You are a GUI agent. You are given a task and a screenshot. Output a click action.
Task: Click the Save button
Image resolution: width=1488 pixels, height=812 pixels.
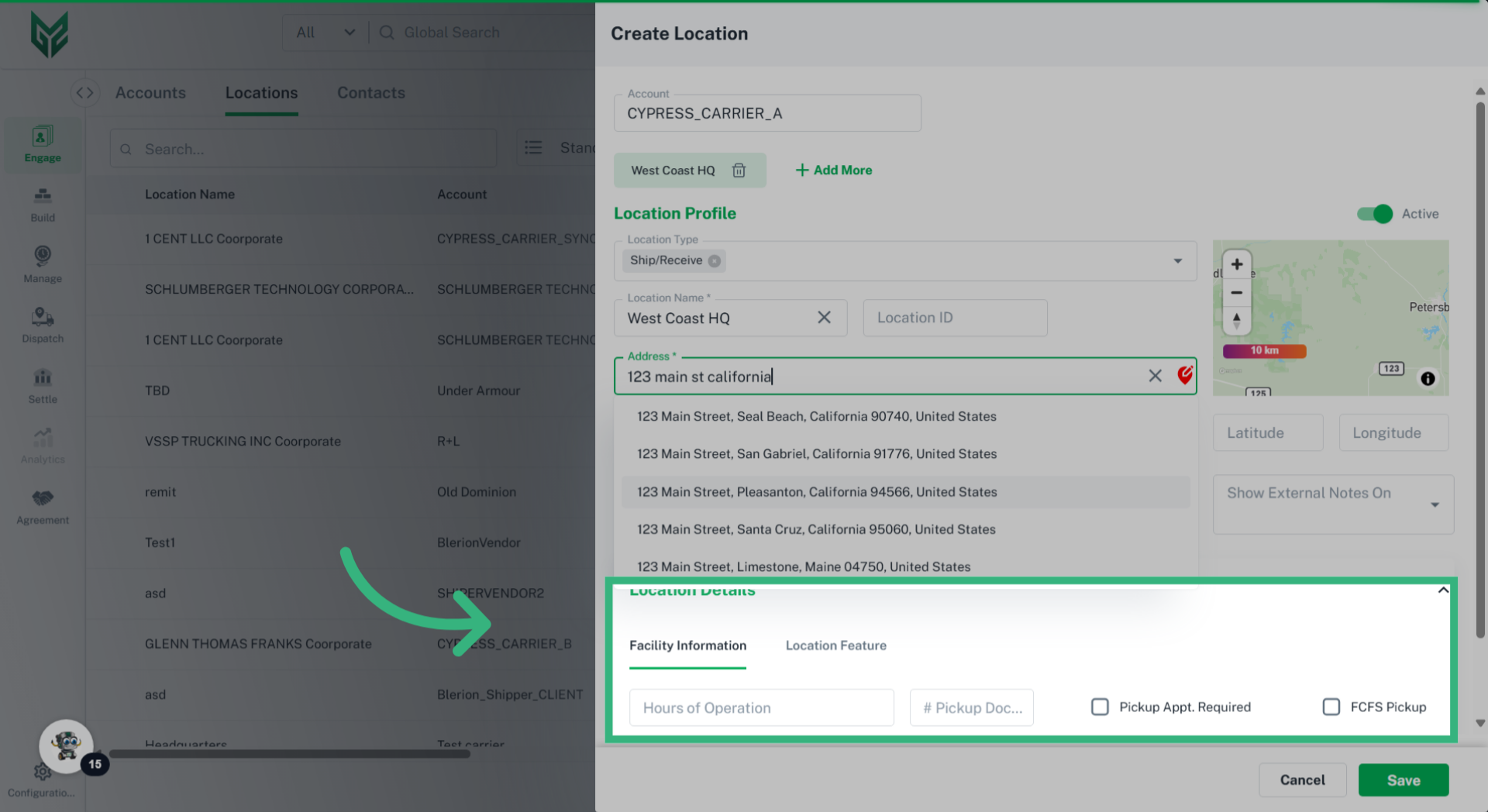tap(1403, 780)
